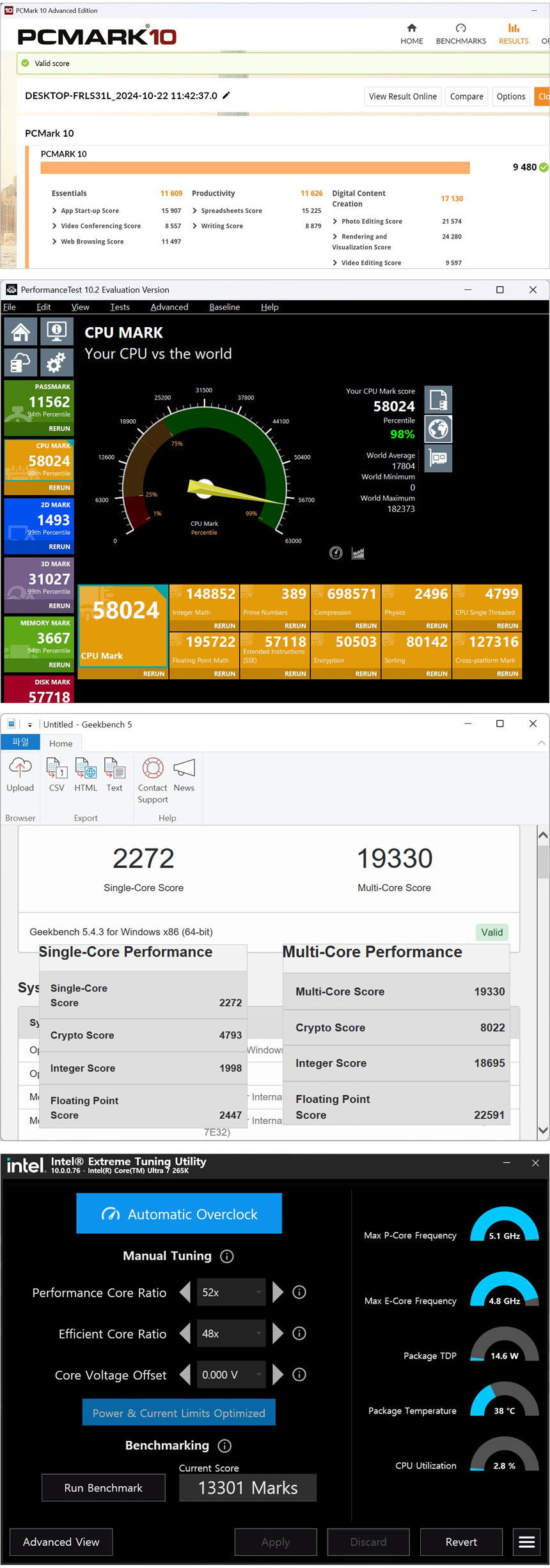550x1568 pixels.
Task: Go to the HOME tab in PCMark 10
Action: (412, 35)
